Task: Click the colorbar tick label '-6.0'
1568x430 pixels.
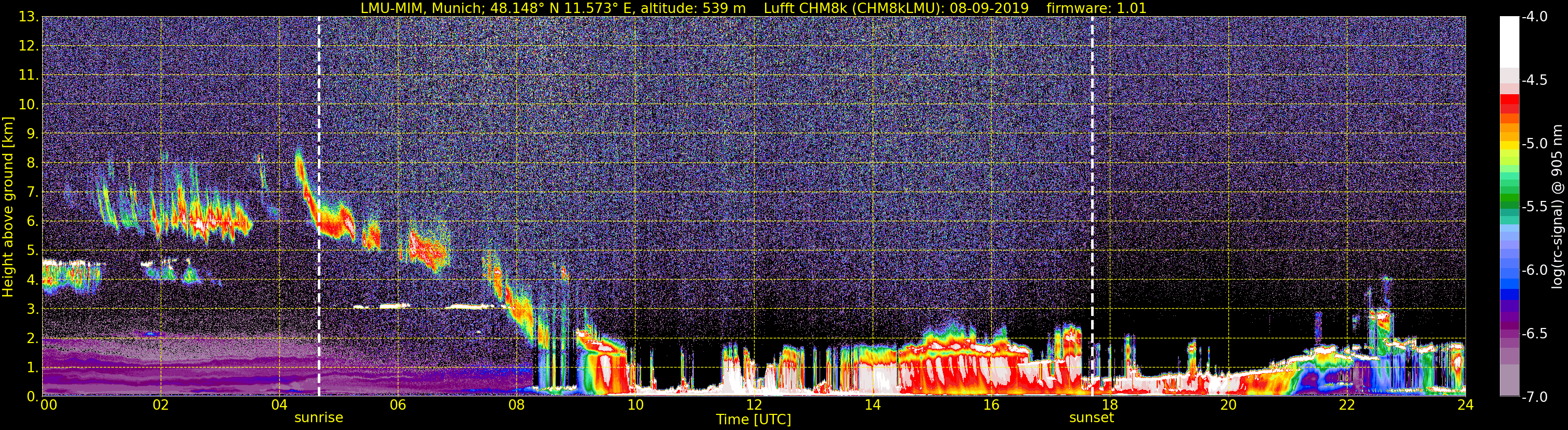Action: pos(1534,270)
